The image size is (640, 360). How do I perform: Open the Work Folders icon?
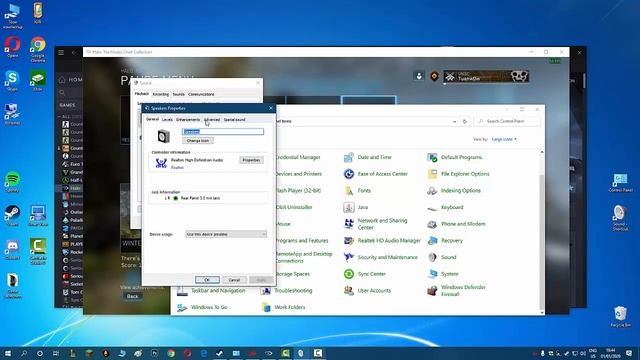(266, 307)
